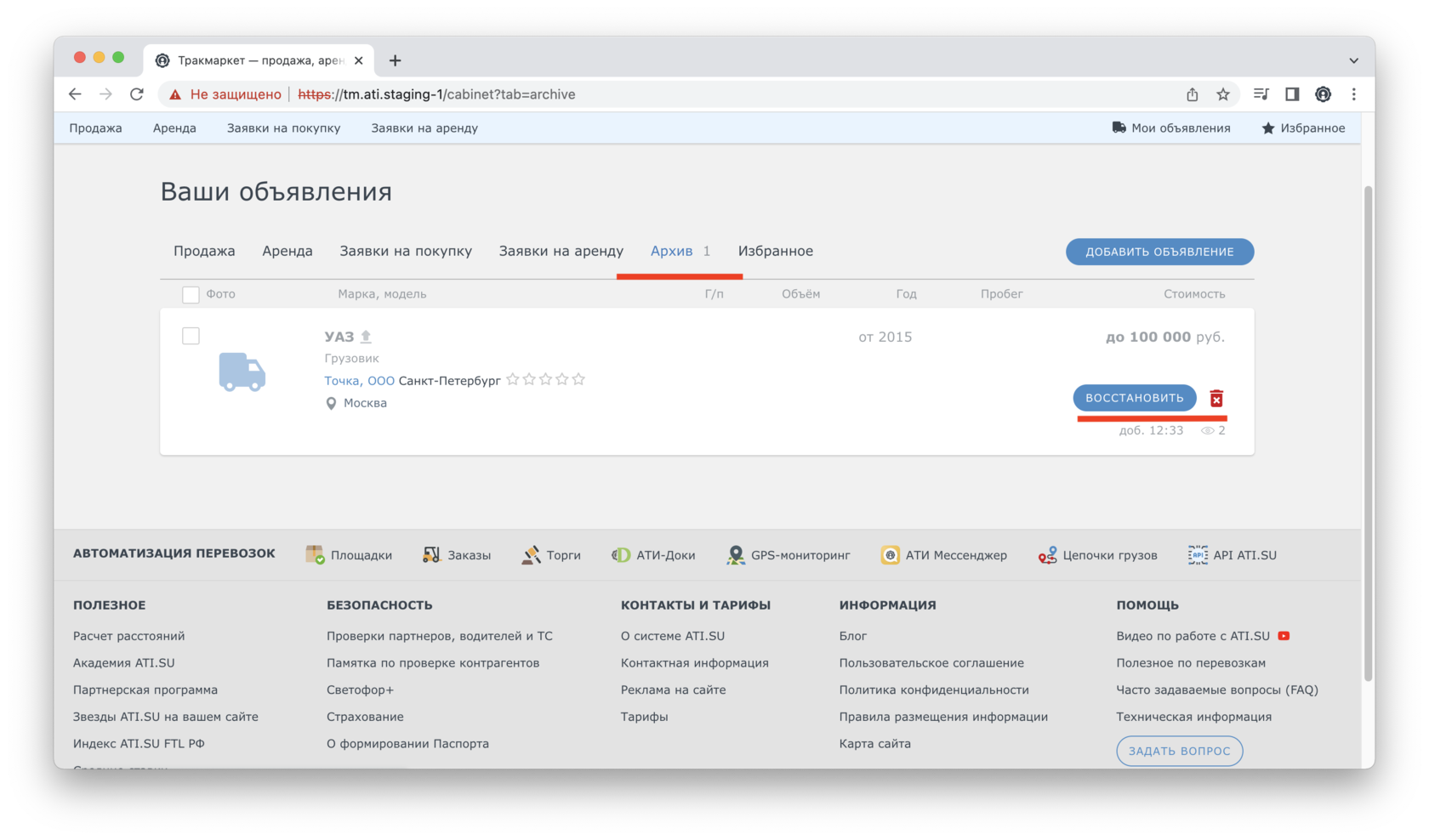This screenshot has height=840, width=1429.
Task: Open API ATI.SU footer icon link
Action: pyautogui.click(x=1233, y=555)
